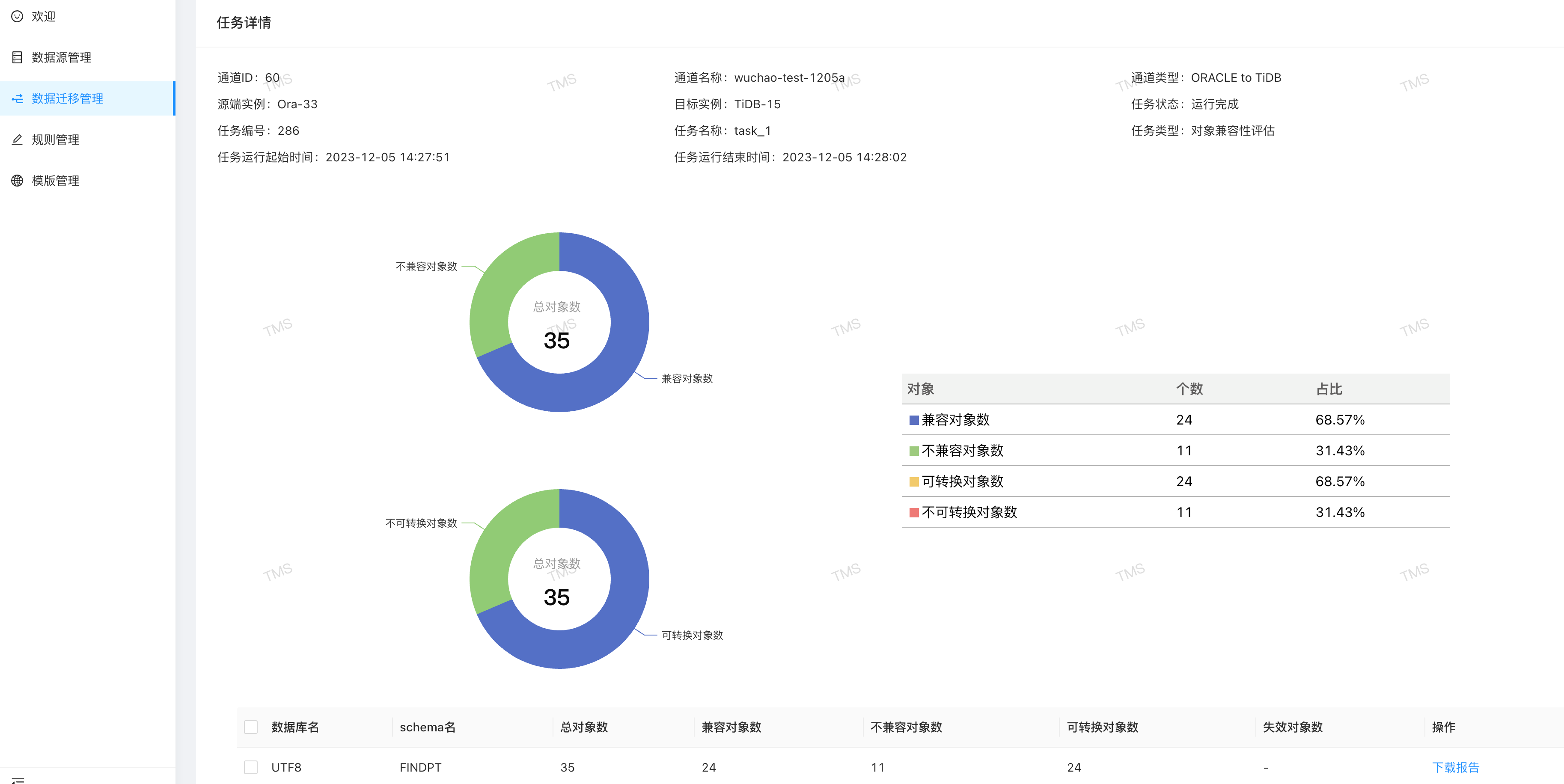Click the 兼容对象数 column header
Screen dimensions: 1564x784
(731, 727)
